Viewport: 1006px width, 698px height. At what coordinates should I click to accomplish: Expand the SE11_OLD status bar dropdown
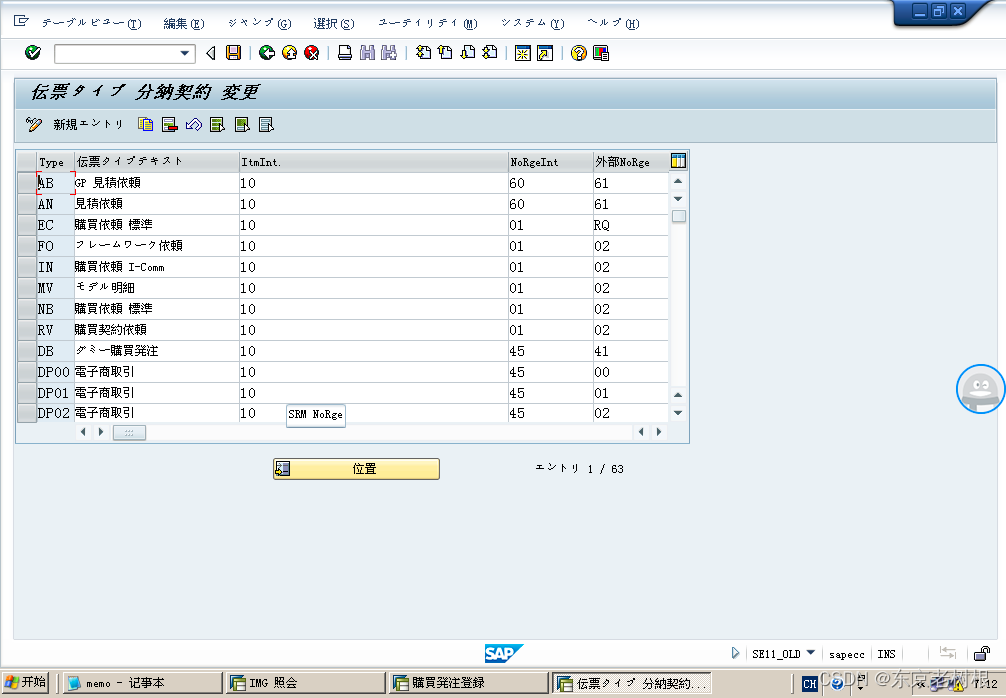[x=810, y=653]
